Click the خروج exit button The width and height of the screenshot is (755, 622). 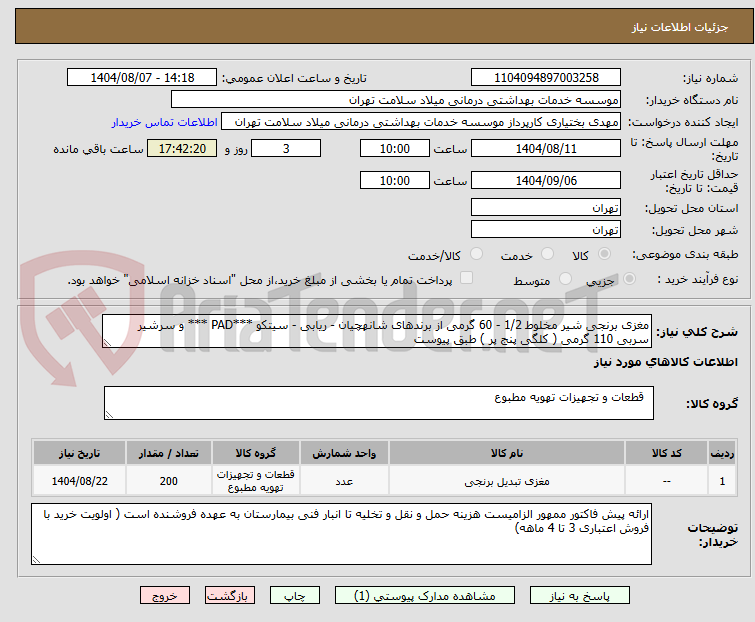click(165, 595)
